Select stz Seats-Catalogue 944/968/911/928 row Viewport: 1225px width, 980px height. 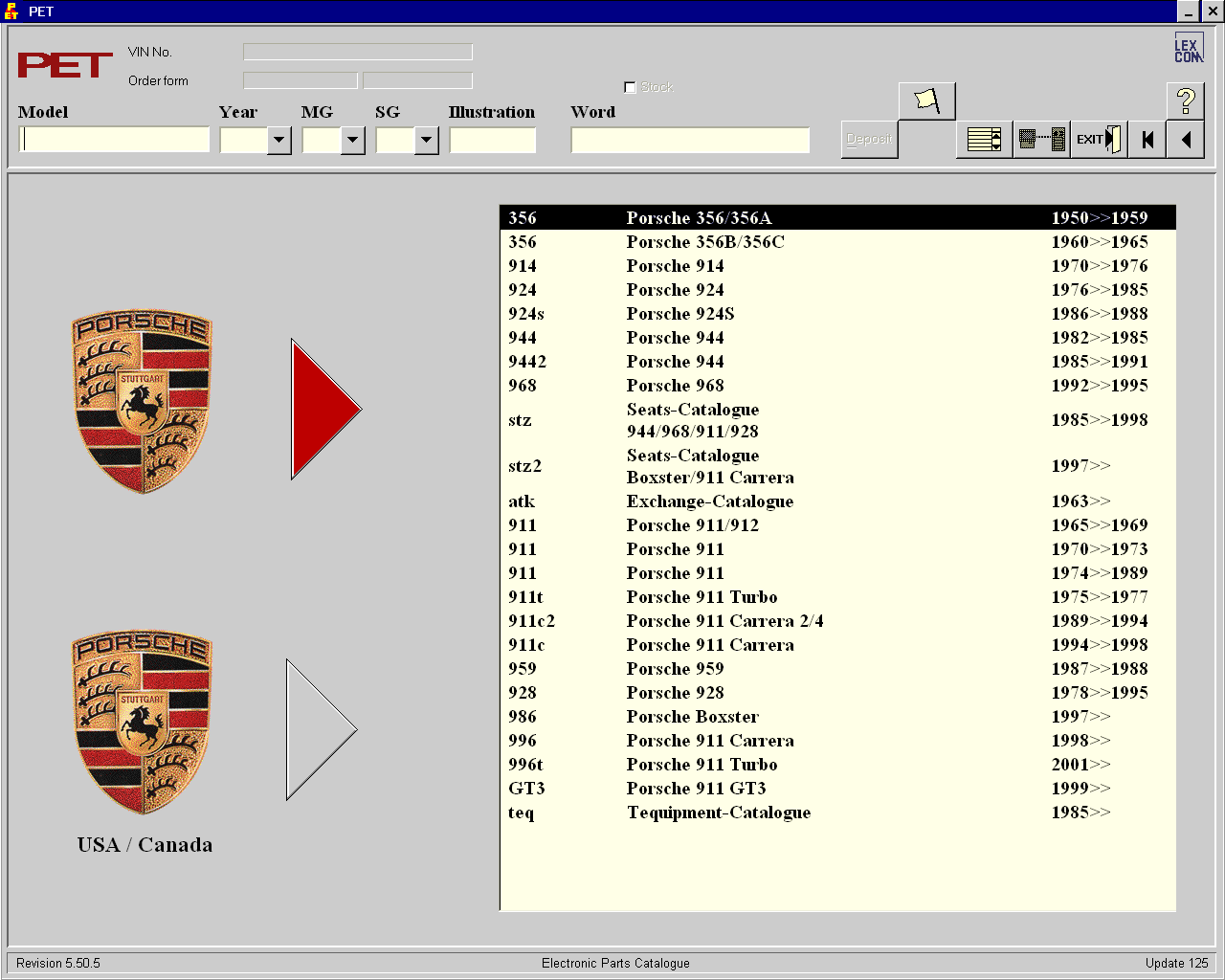837,420
